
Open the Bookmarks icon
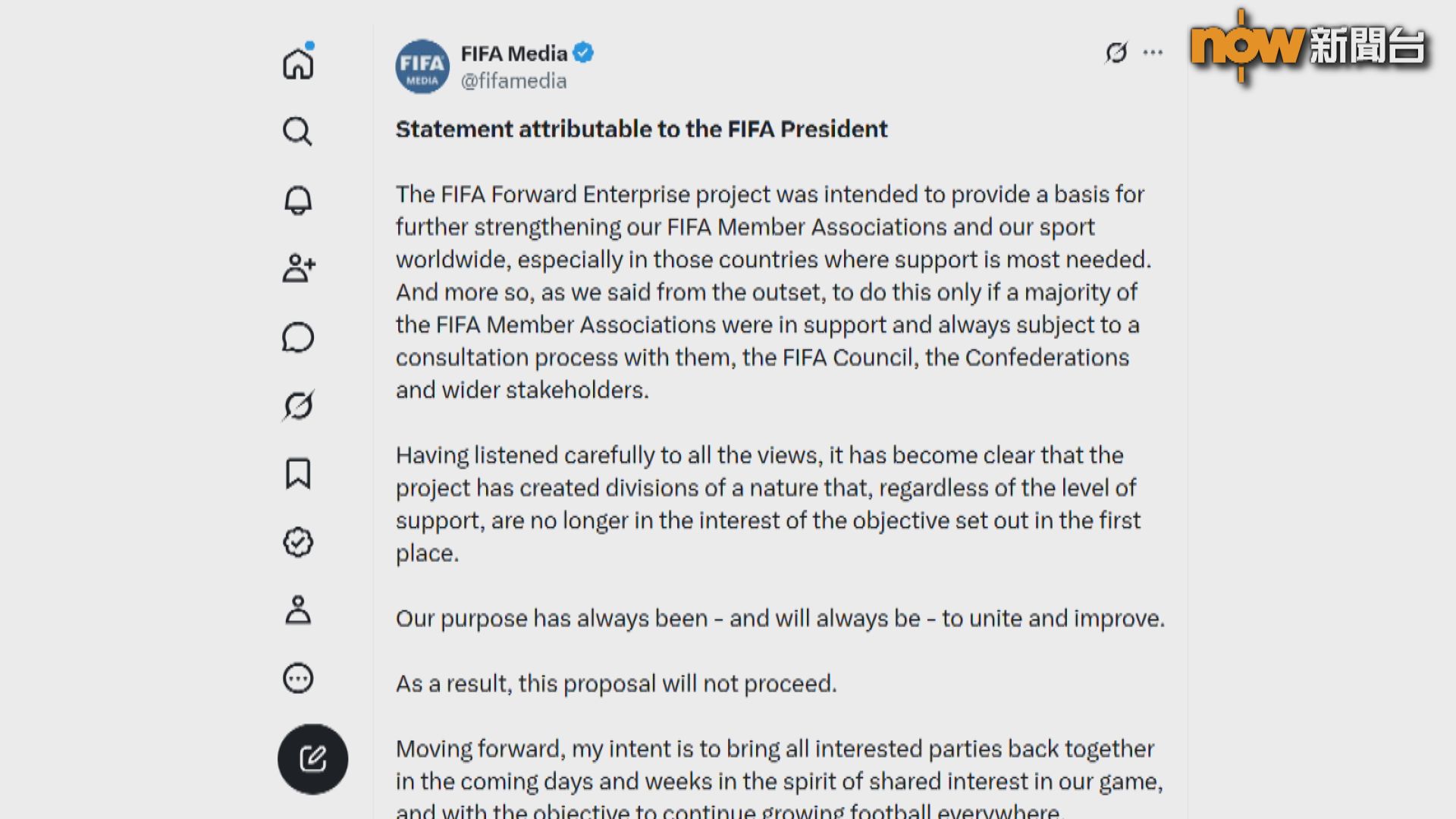pos(298,473)
